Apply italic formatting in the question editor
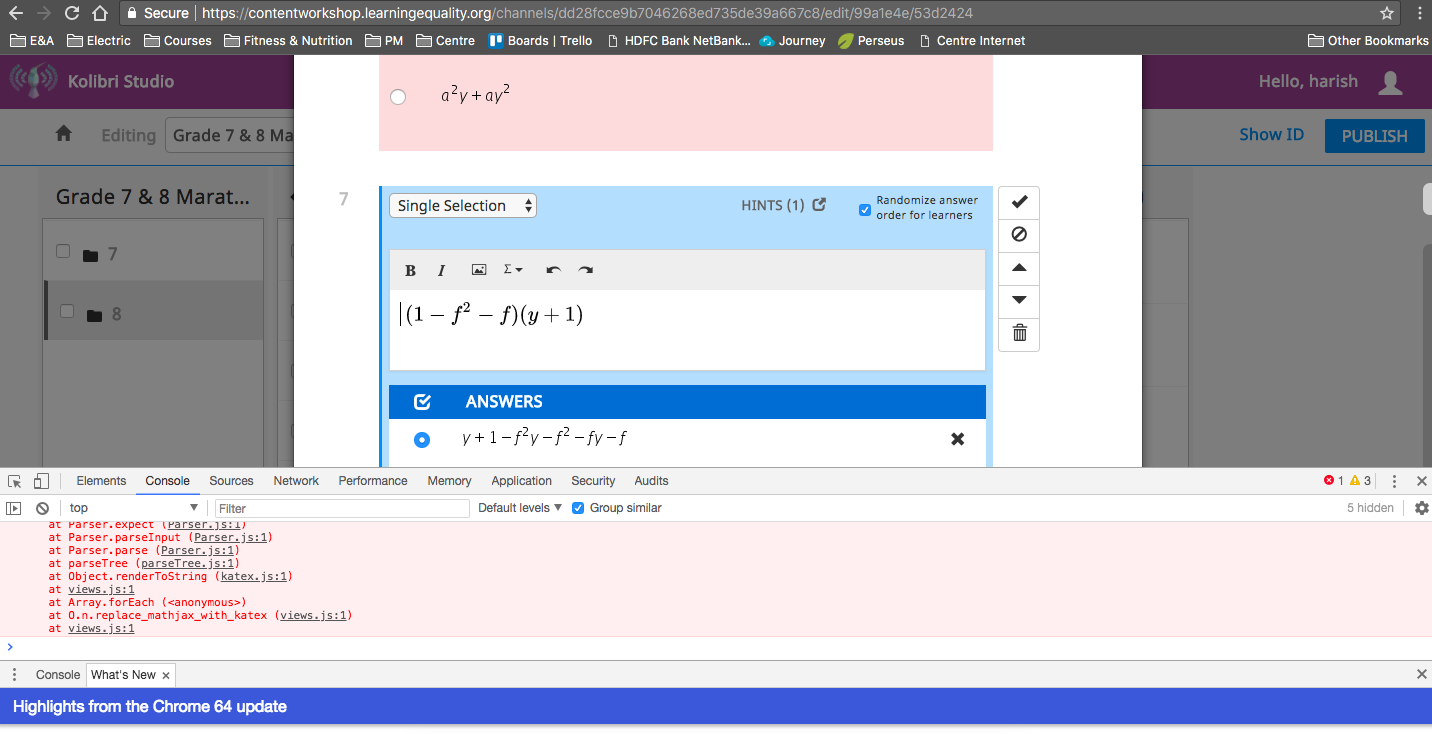The image size is (1432, 734). click(441, 270)
